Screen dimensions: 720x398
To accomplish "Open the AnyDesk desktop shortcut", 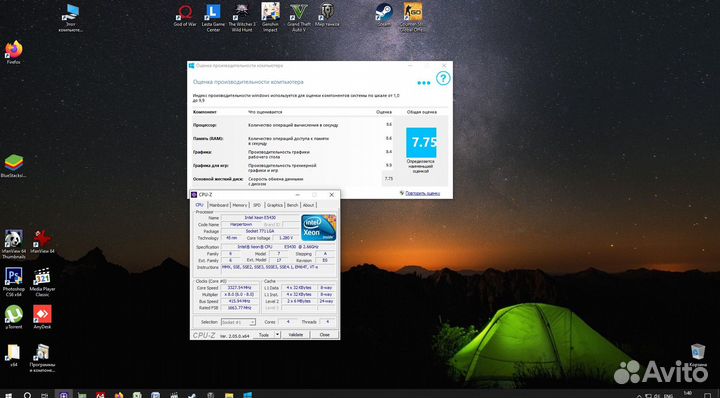I will point(42,318).
